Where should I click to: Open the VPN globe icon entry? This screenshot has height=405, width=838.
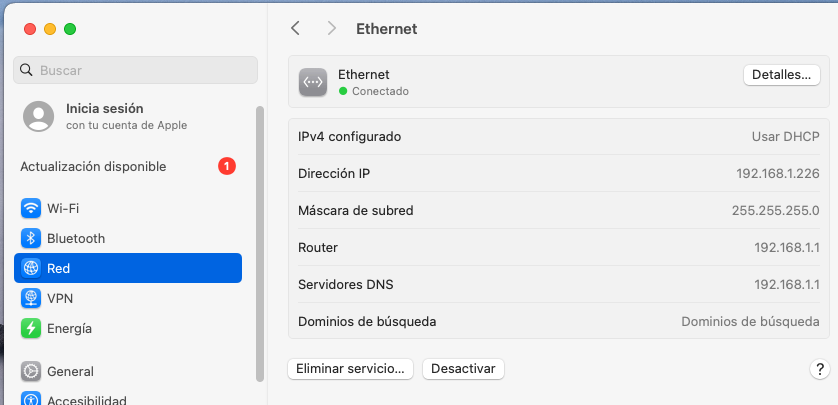[31, 298]
